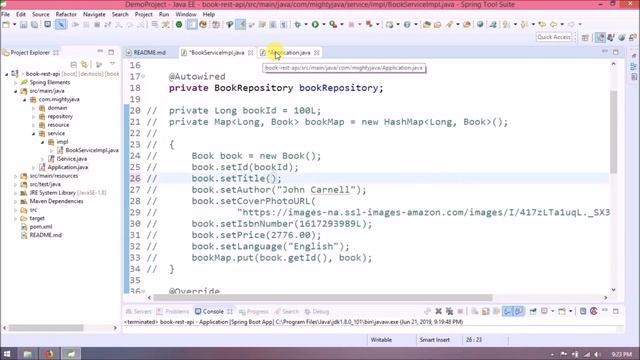Click the Firefox icon in taskbar
The image size is (640, 360).
coord(49,354)
